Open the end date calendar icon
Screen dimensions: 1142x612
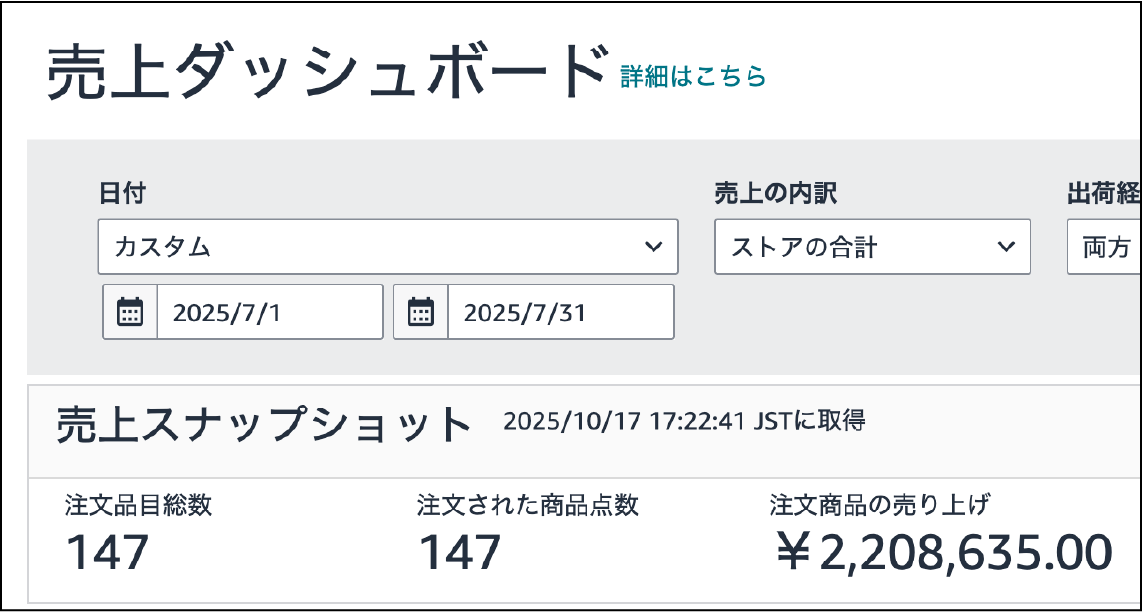click(x=421, y=312)
